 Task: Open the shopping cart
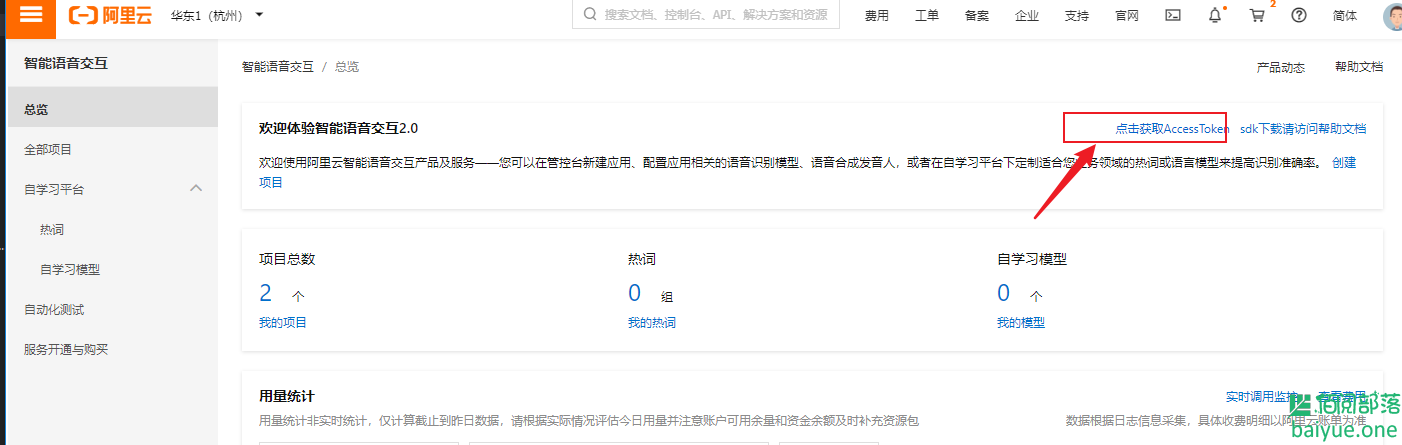point(1257,15)
